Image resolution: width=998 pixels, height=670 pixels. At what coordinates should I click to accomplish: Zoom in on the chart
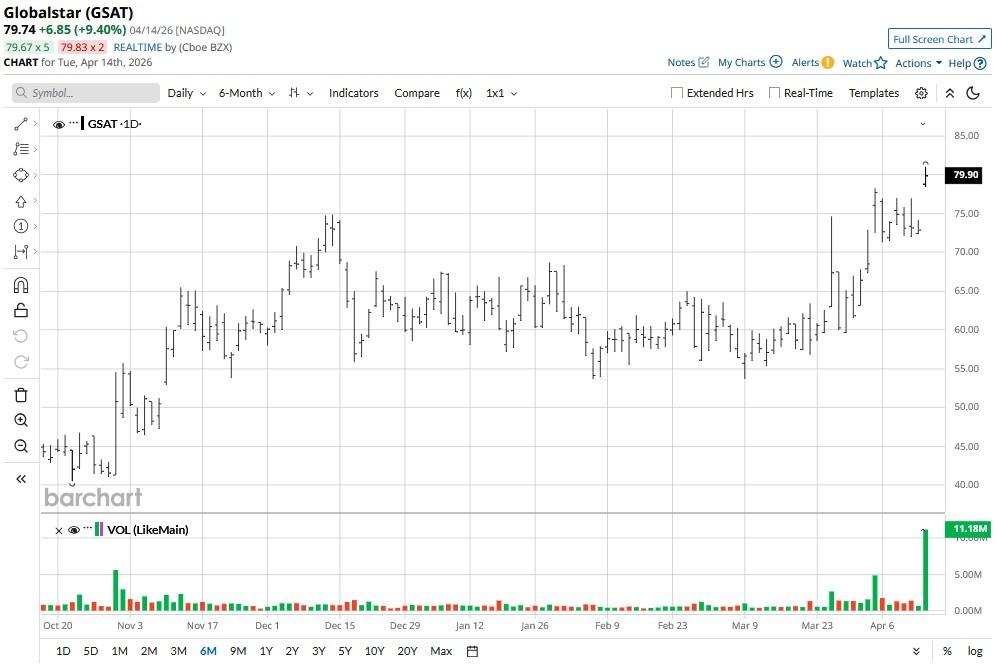pyautogui.click(x=20, y=421)
